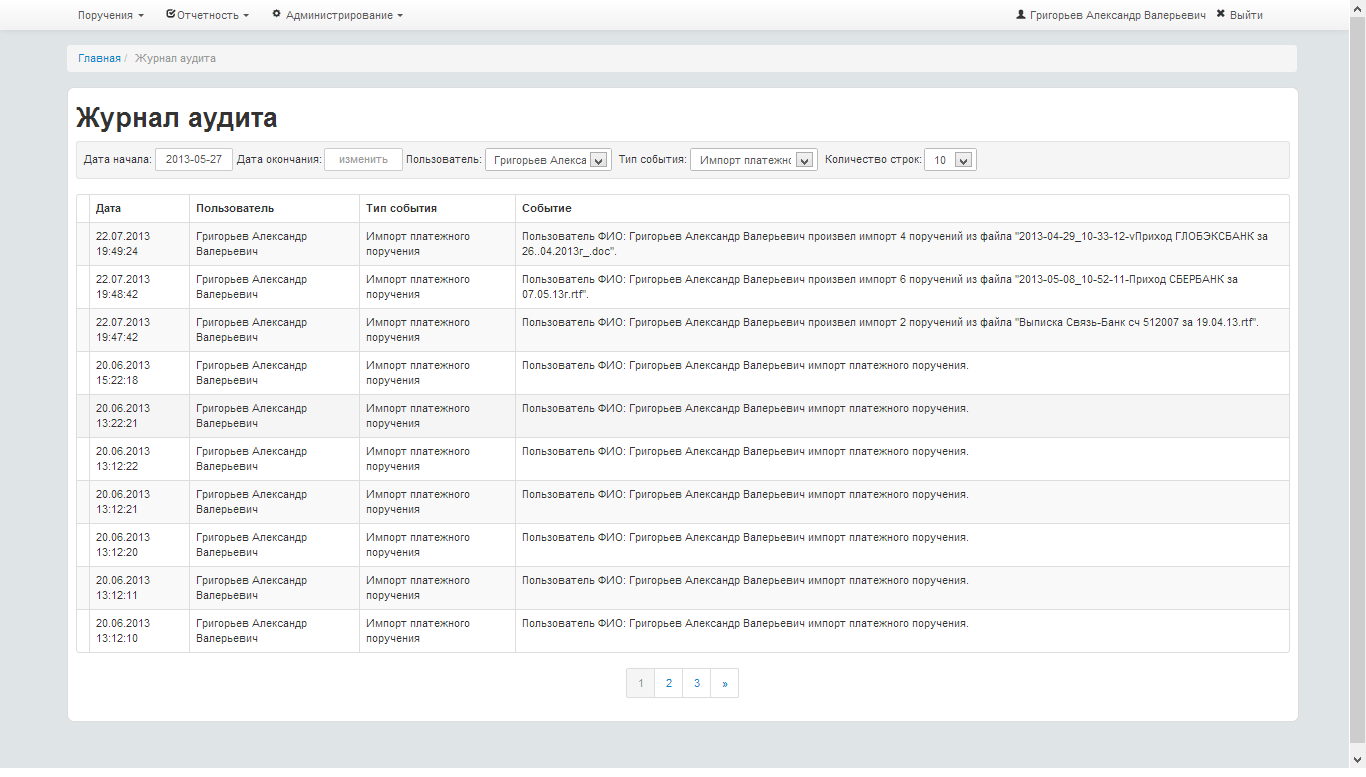Go to pagination page 1

[x=641, y=683]
